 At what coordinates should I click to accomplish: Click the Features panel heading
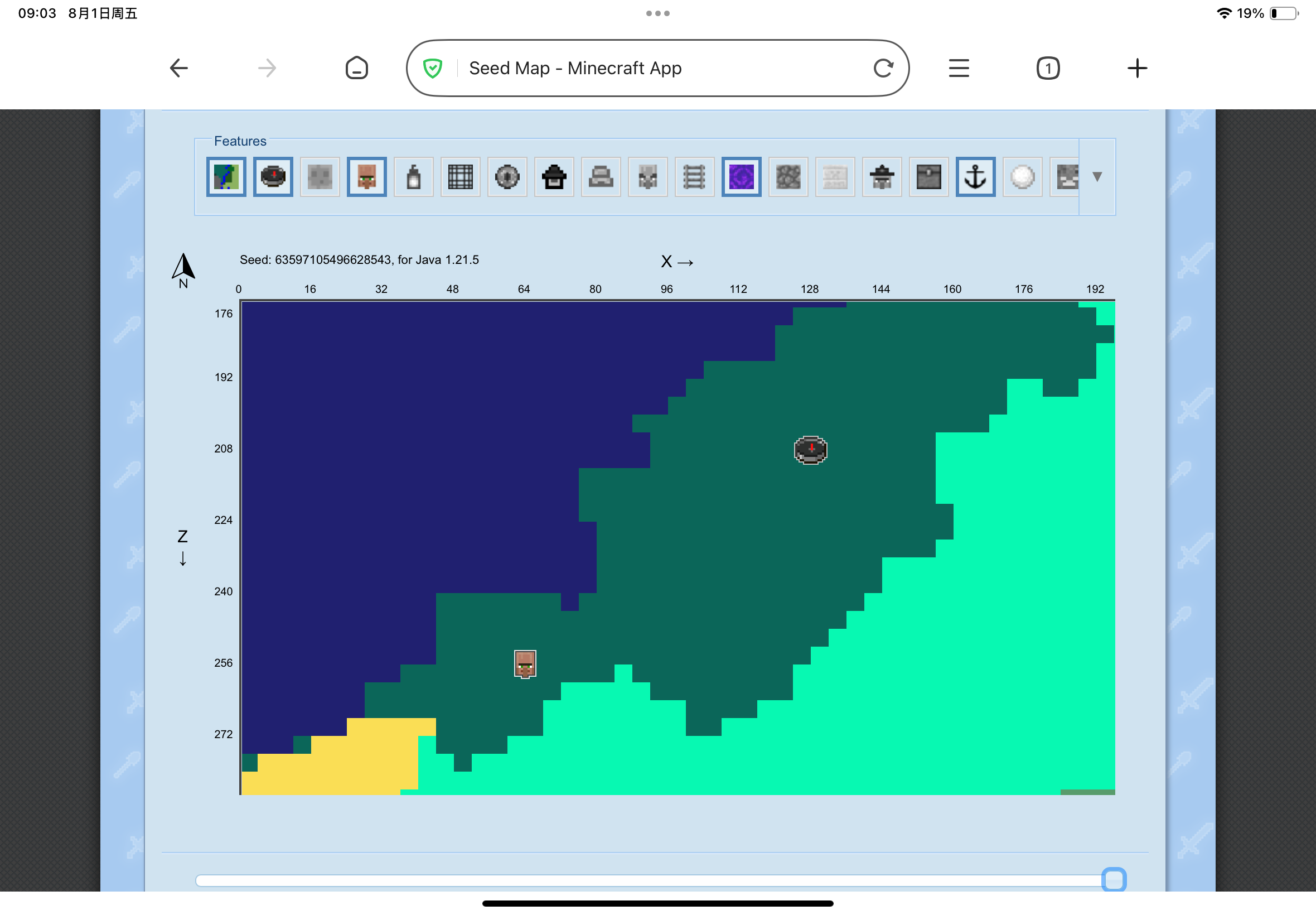[240, 141]
